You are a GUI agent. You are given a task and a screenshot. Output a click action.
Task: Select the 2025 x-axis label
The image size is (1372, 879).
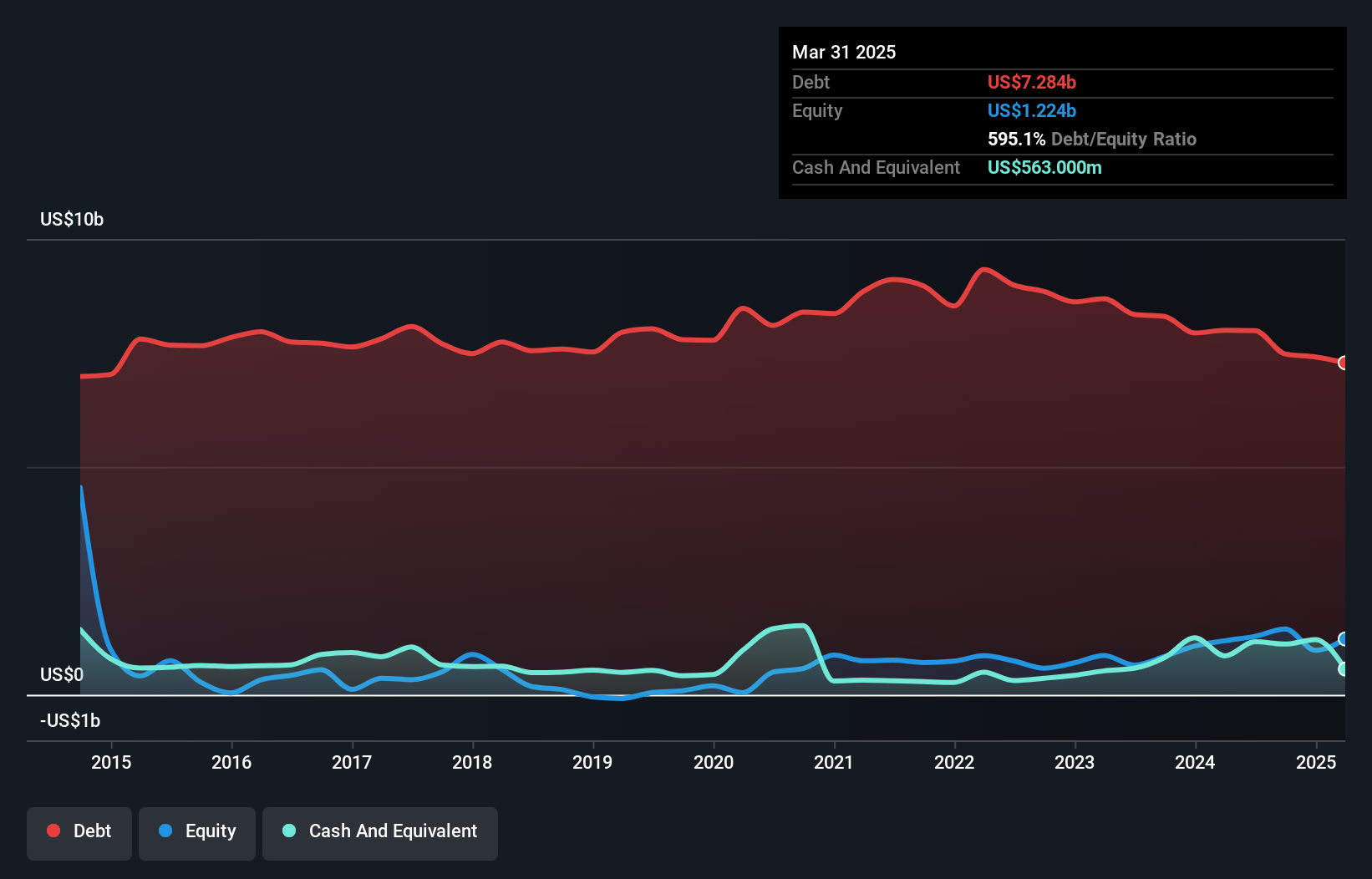pos(1316,762)
